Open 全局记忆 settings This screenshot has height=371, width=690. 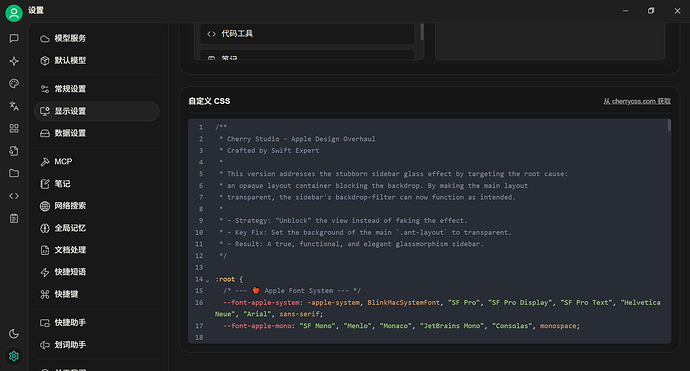point(97,228)
